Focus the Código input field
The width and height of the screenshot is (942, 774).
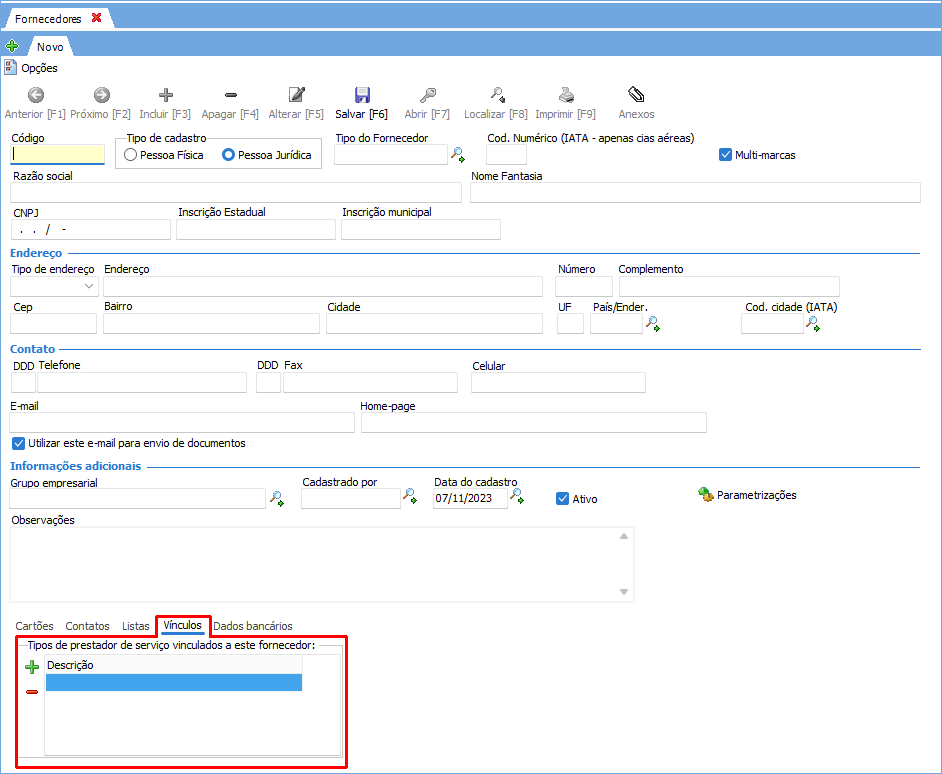click(x=58, y=154)
